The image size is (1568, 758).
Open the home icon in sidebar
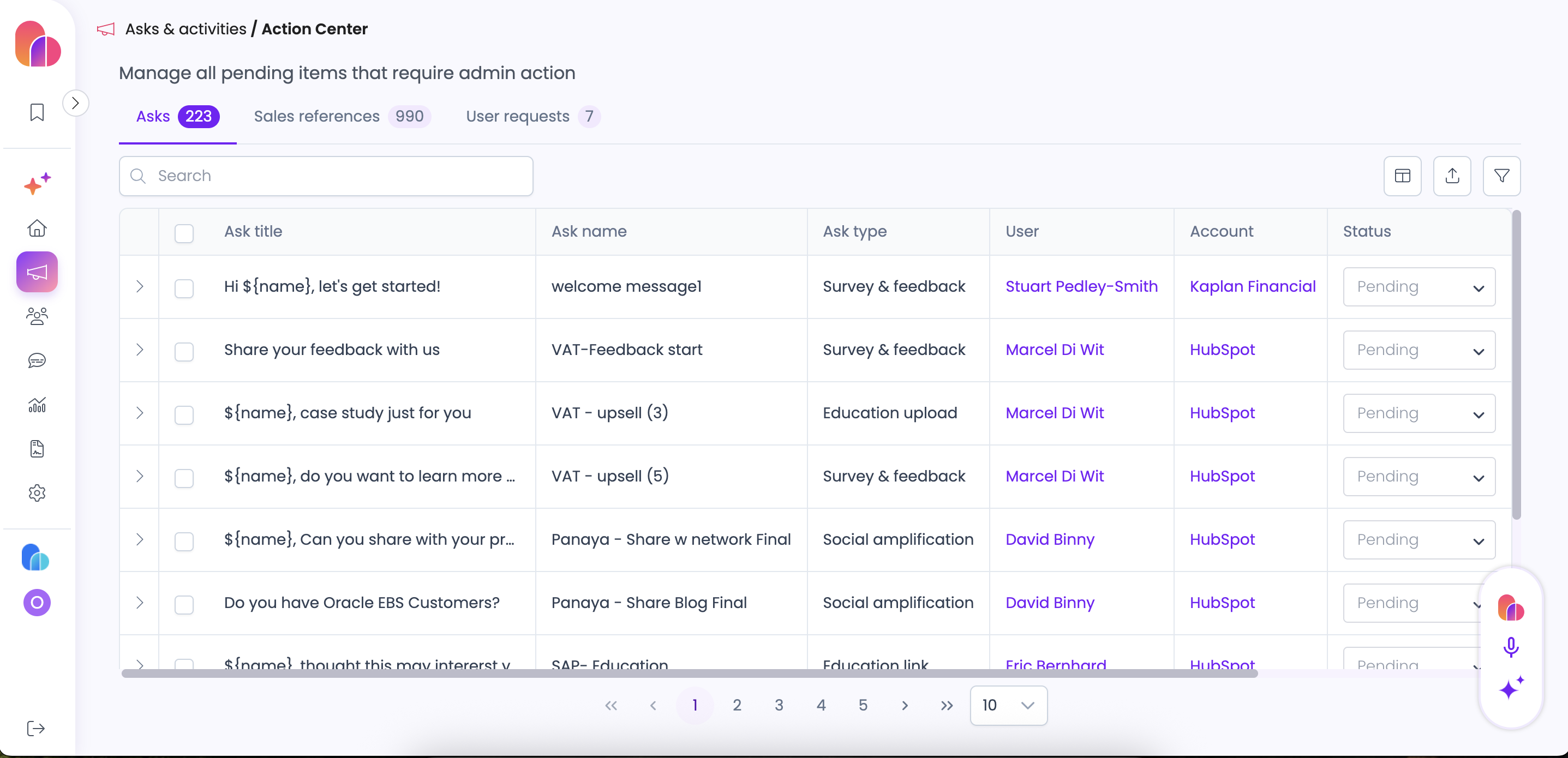(x=37, y=228)
